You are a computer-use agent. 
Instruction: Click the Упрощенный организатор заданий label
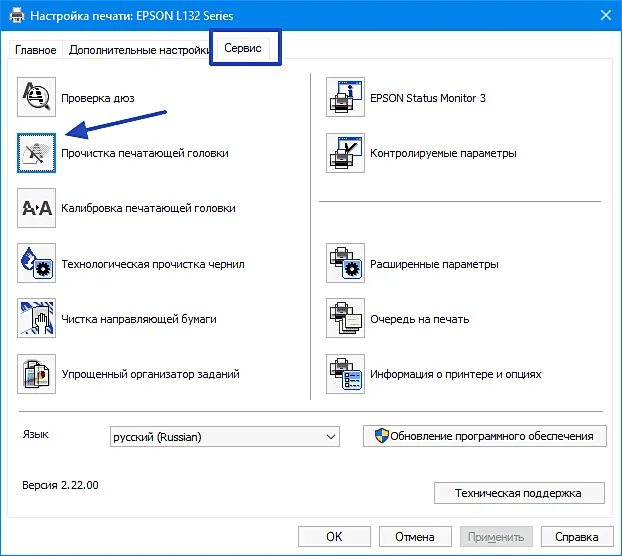point(150,374)
